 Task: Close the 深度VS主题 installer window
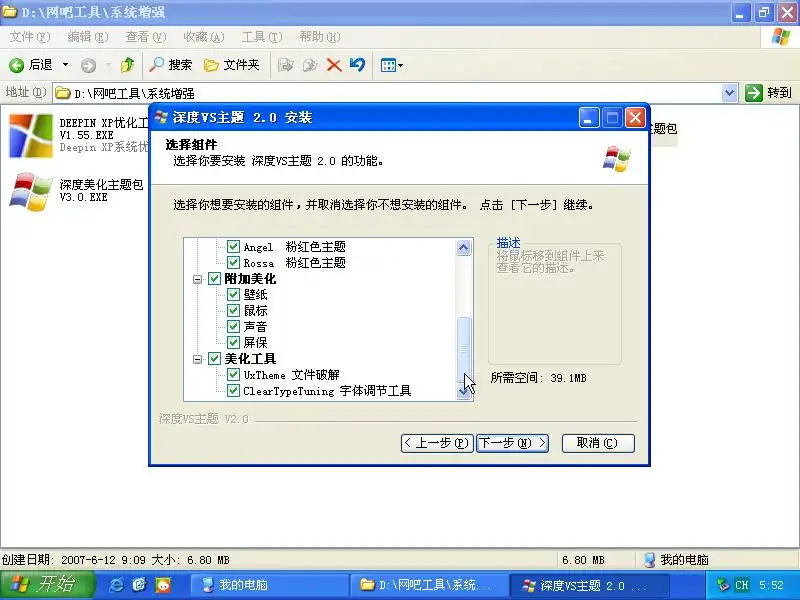tap(635, 118)
